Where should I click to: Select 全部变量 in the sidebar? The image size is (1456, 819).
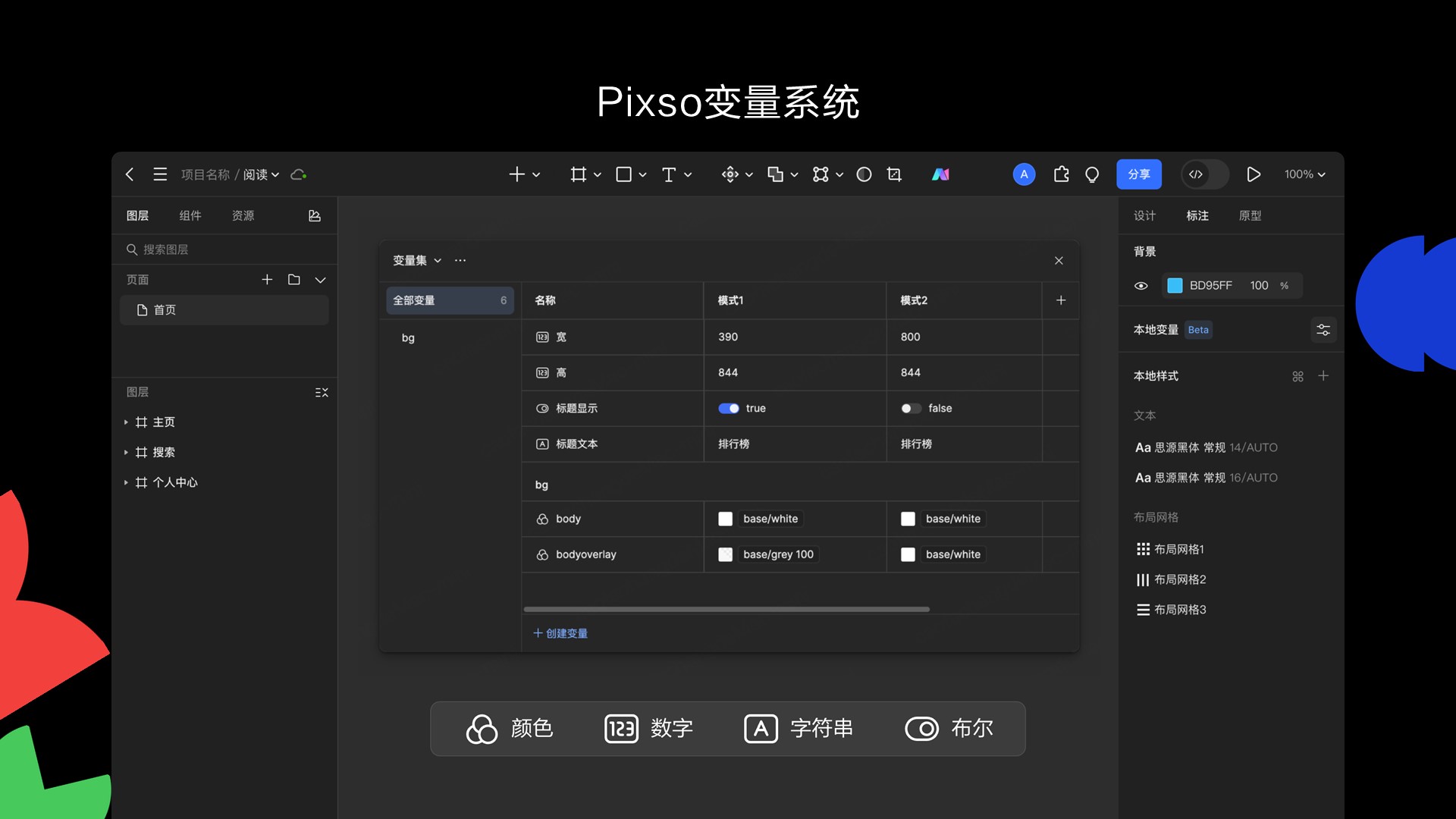450,300
